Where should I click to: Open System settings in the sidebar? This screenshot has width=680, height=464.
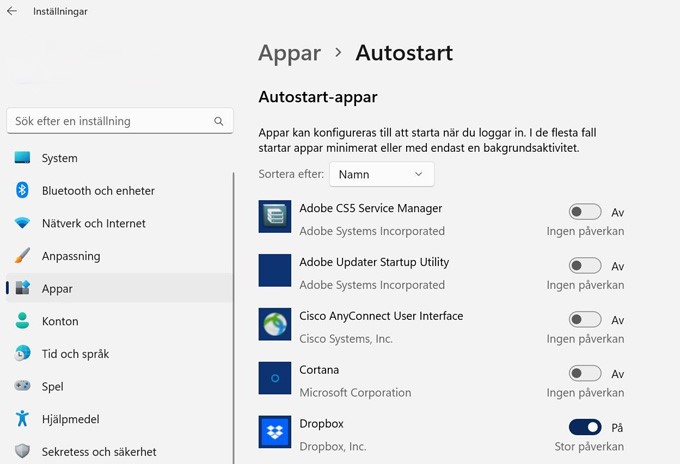(119, 158)
